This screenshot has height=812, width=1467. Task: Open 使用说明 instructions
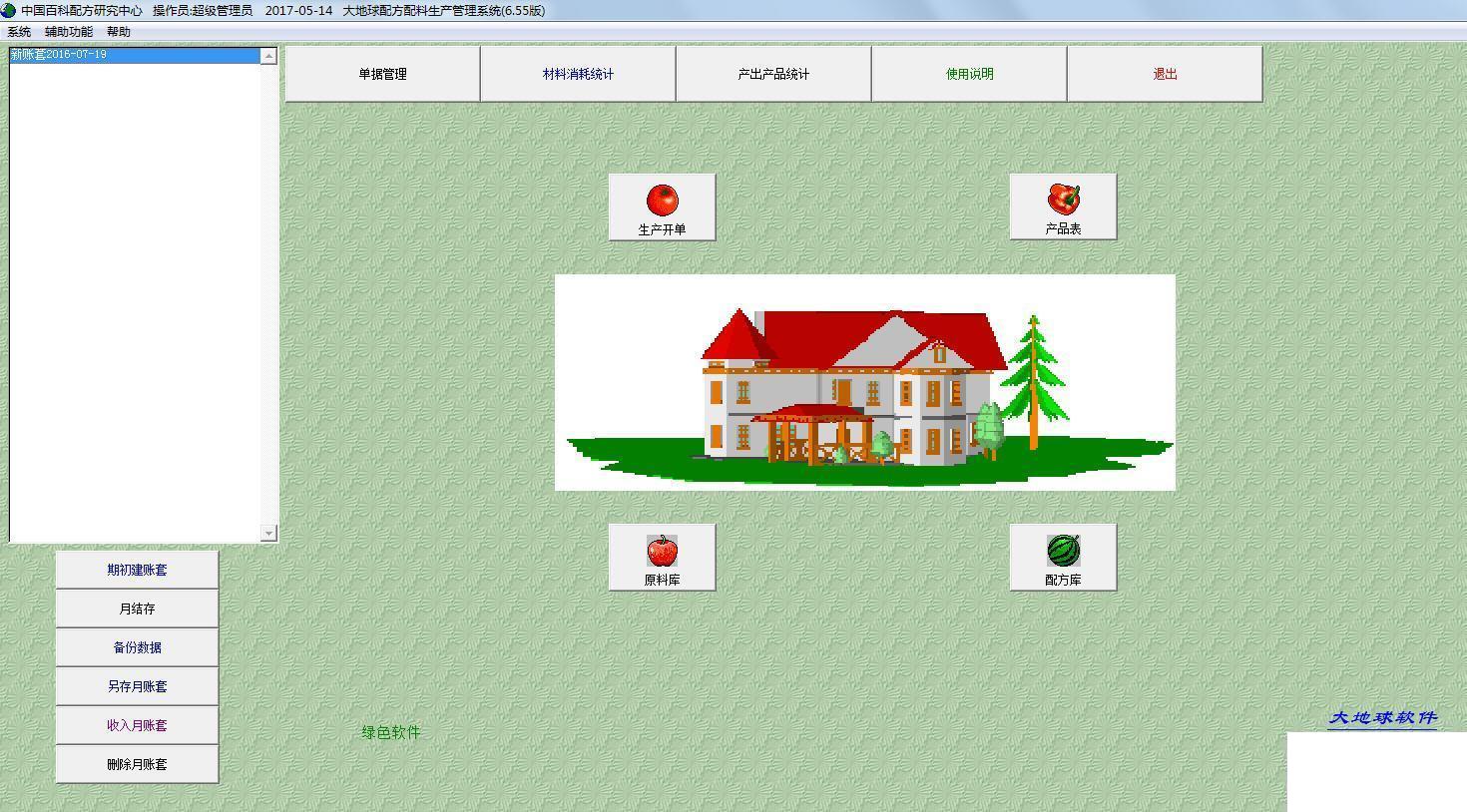(x=969, y=74)
